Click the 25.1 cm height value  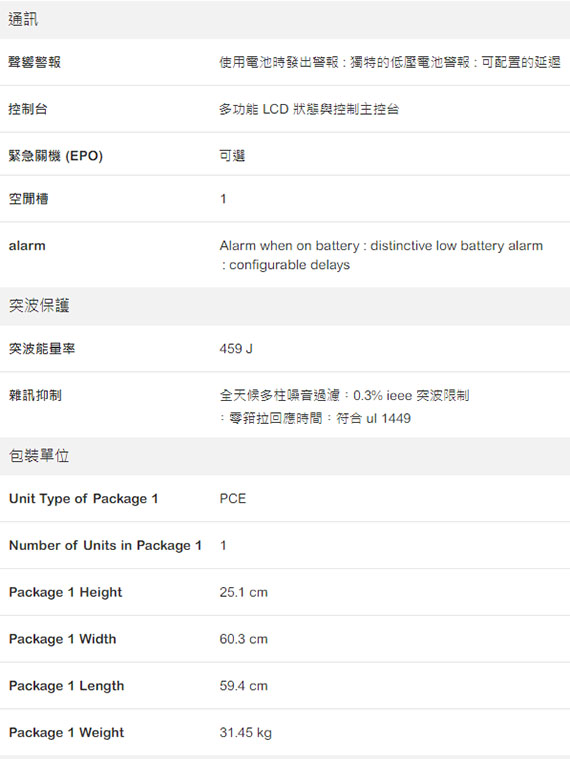[x=243, y=592]
